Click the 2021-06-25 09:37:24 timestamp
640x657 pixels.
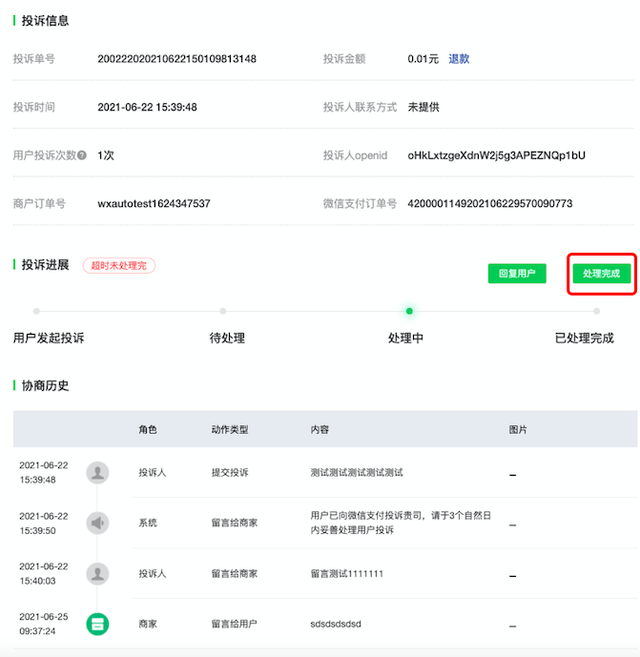pyautogui.click(x=44, y=624)
